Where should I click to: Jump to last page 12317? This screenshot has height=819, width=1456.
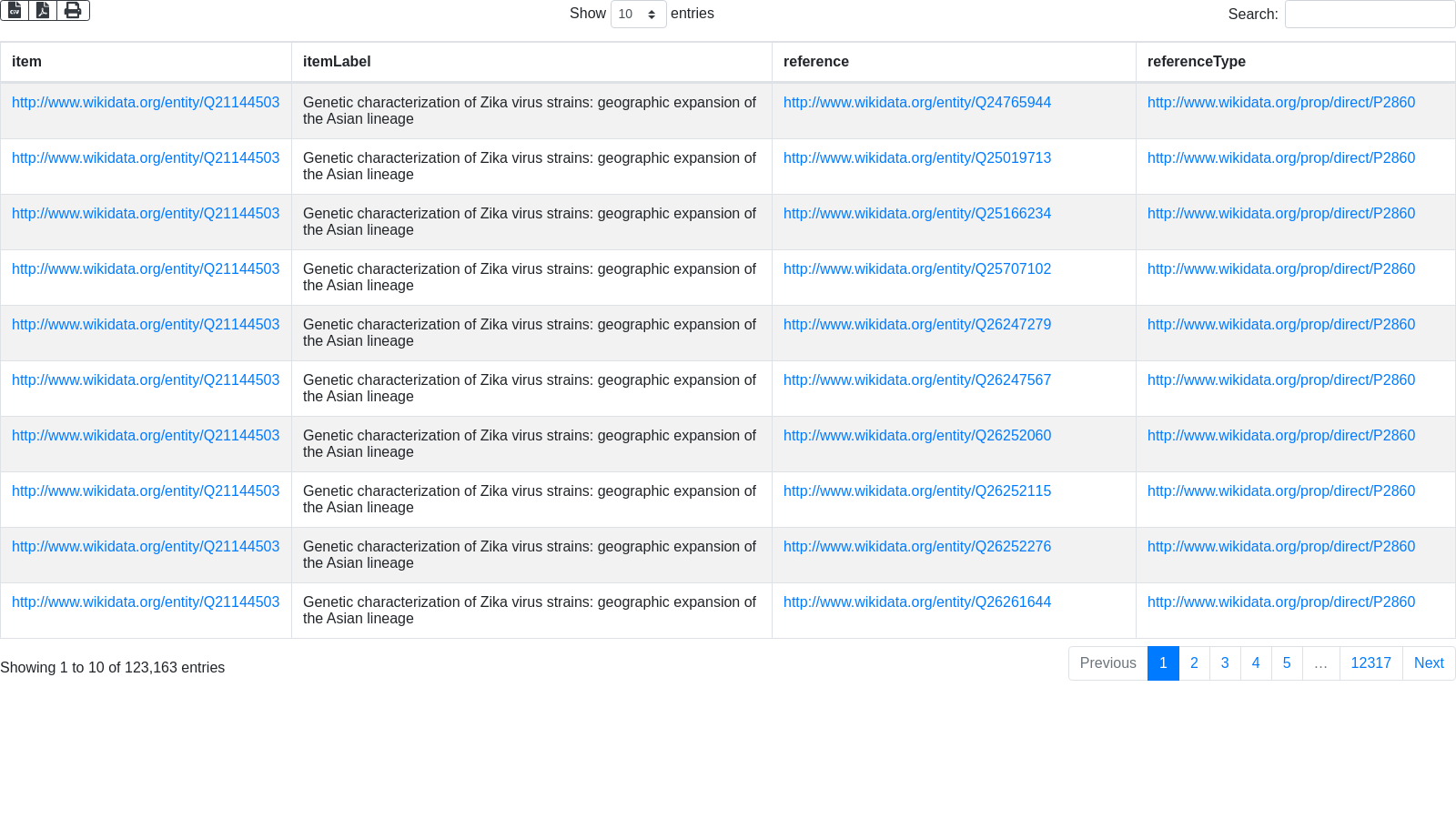pyautogui.click(x=1370, y=663)
